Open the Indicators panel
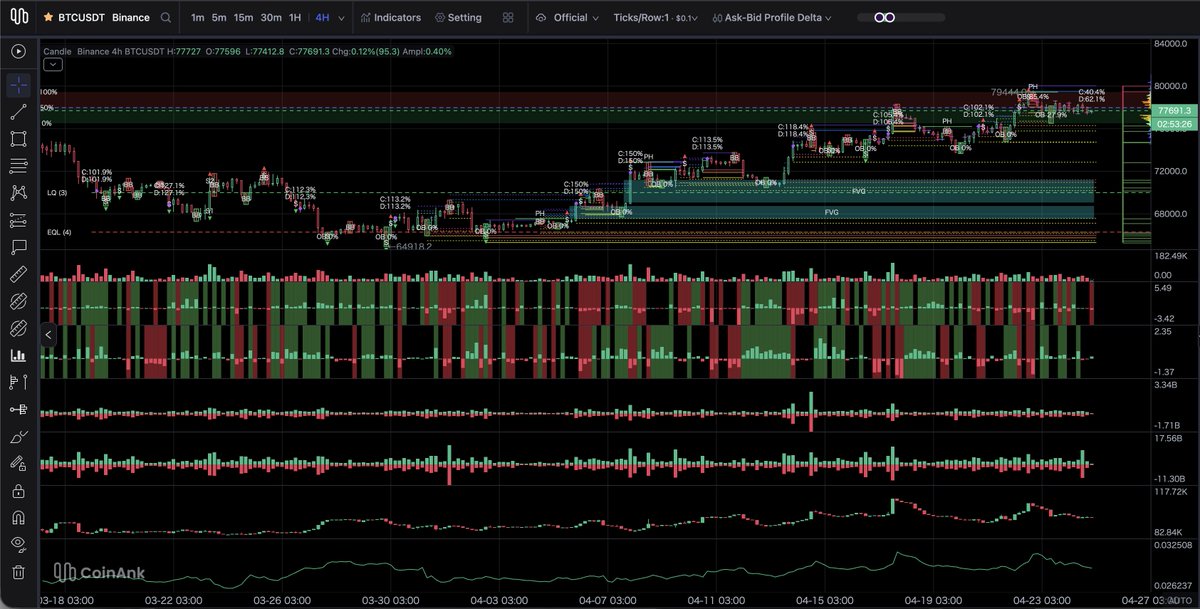Viewport: 1200px width, 609px height. point(391,18)
